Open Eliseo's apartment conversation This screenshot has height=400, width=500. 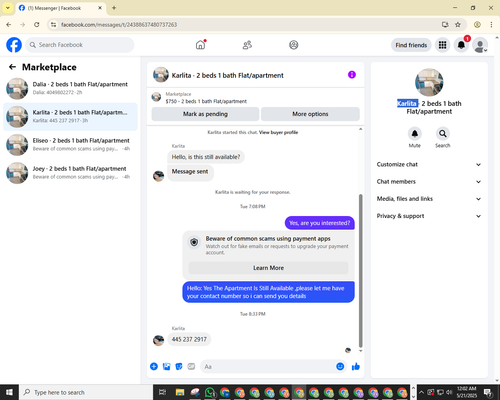point(70,145)
